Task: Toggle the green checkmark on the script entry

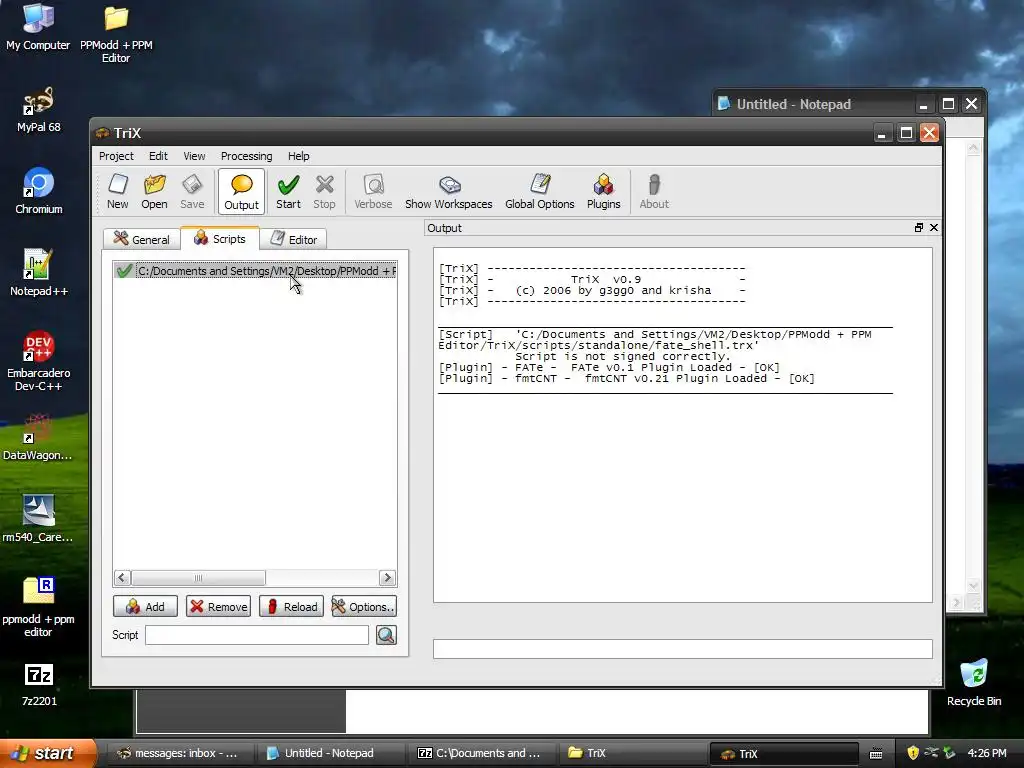Action: 124,270
